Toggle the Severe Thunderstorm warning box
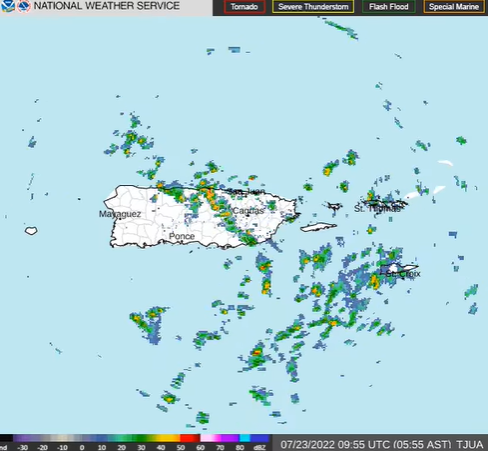 click(313, 7)
